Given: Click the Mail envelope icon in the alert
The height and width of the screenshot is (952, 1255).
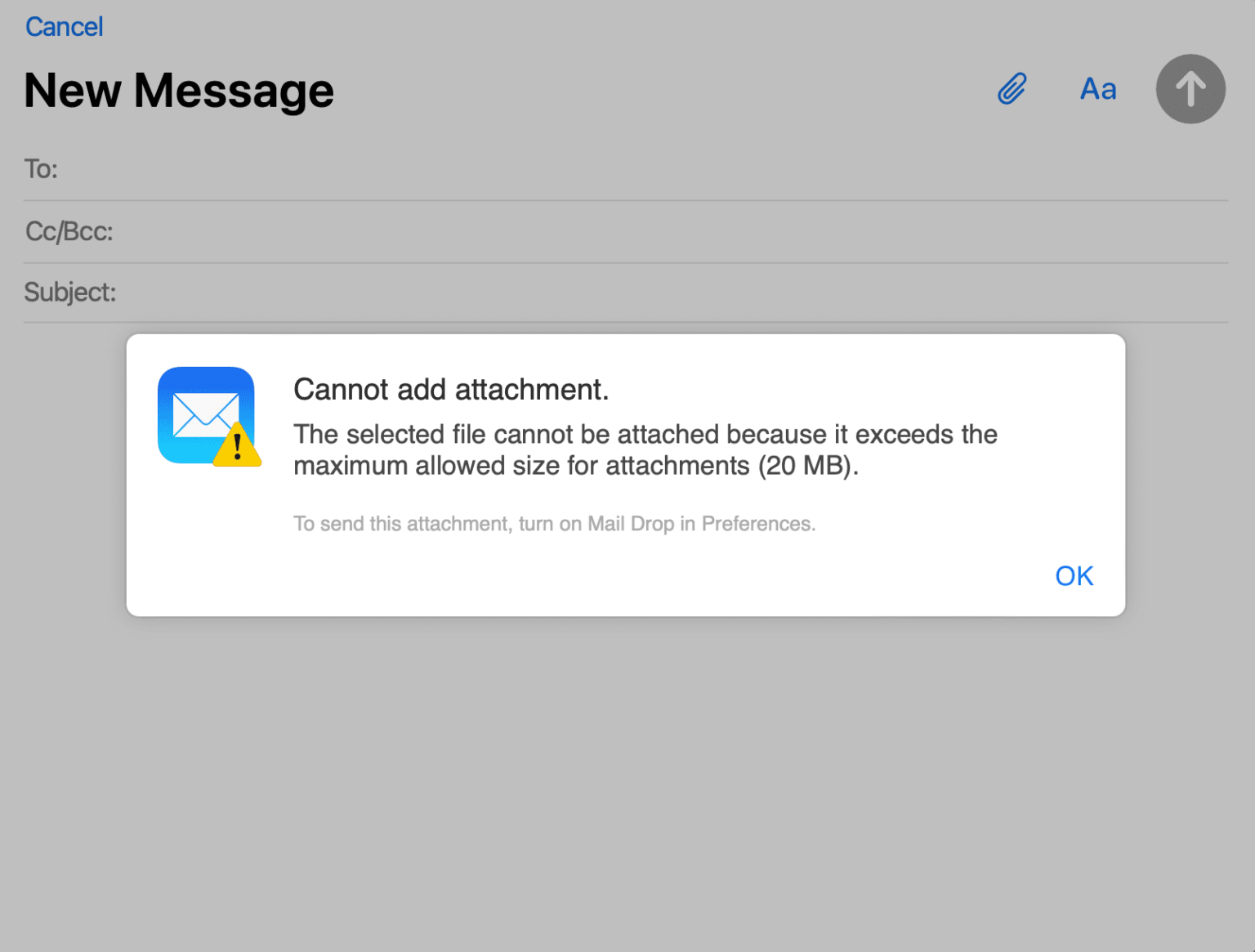Looking at the screenshot, I should [206, 415].
